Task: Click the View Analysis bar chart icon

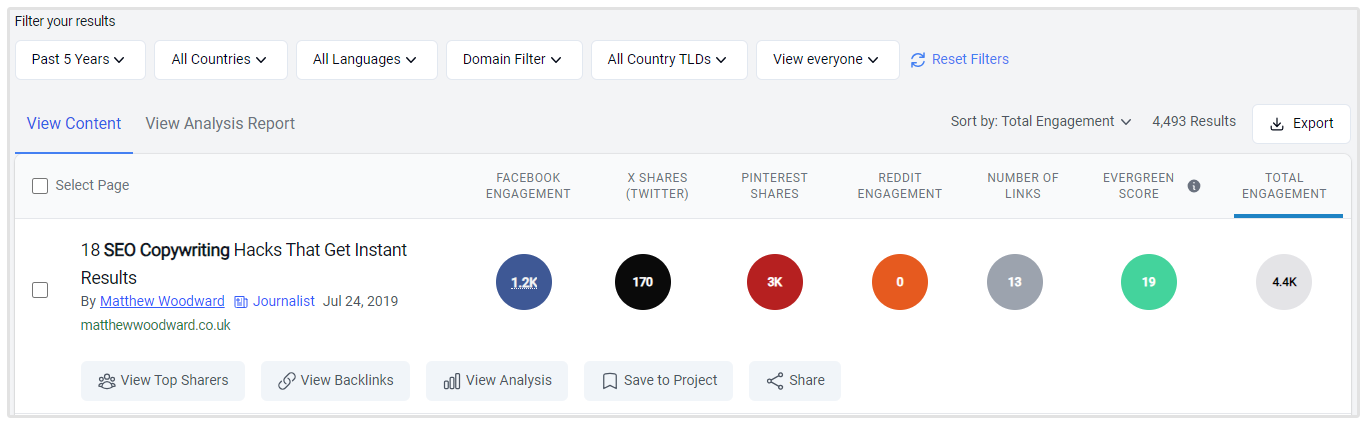Action: pos(452,381)
